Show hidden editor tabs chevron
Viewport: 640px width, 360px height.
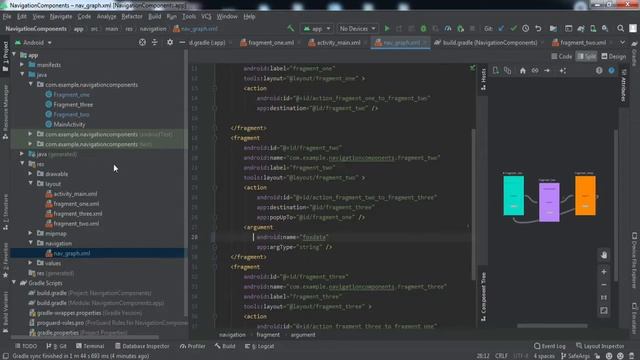[x=622, y=42]
